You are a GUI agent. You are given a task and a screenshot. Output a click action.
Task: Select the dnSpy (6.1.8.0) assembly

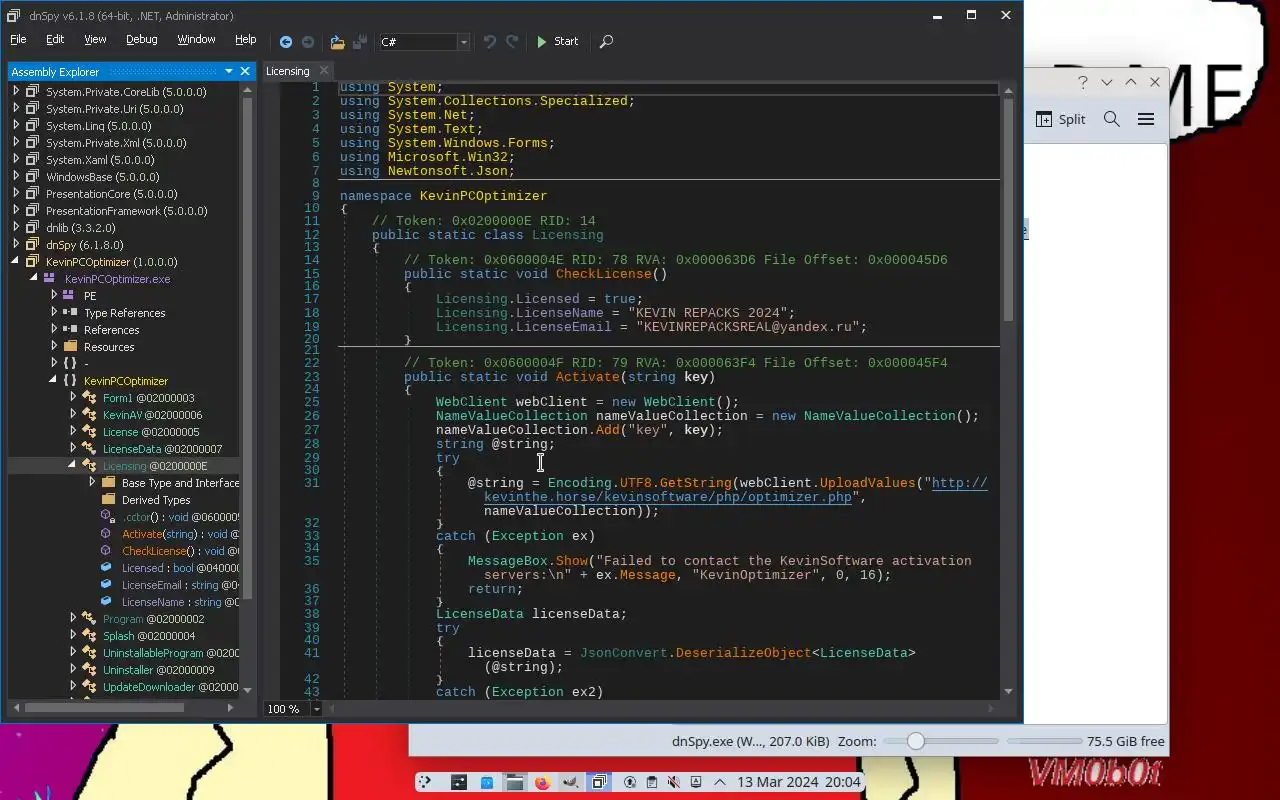point(85,245)
